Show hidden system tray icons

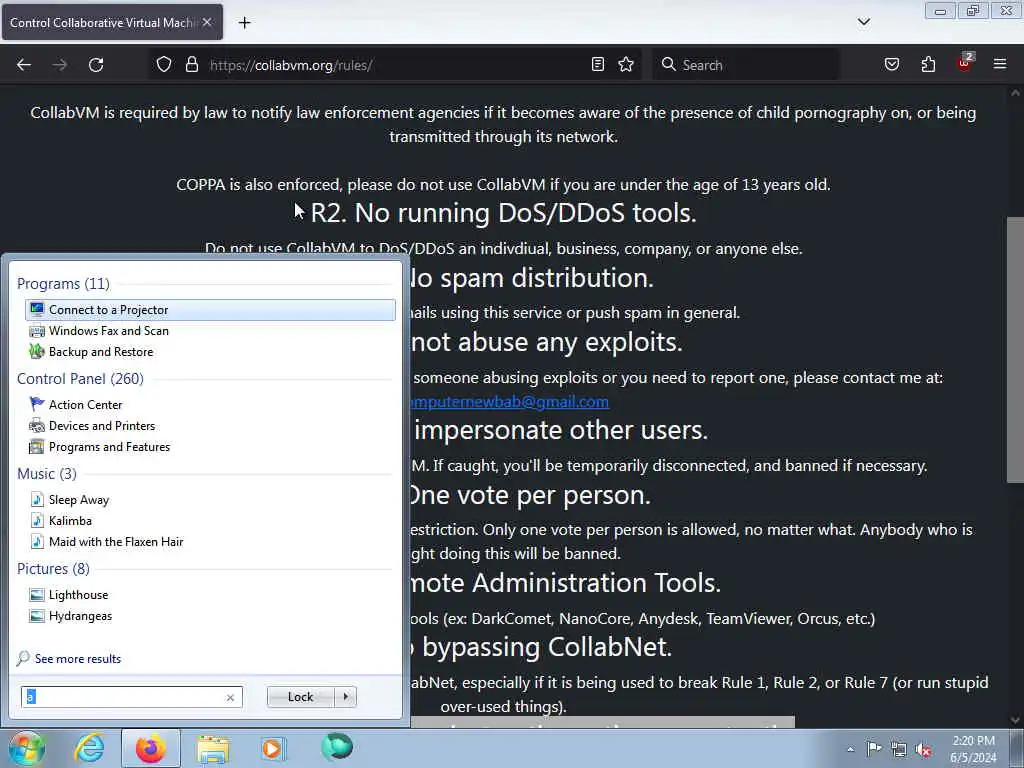[x=850, y=750]
